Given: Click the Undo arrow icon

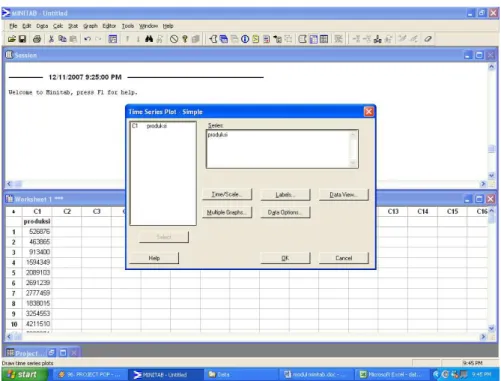Looking at the screenshot, I should (87, 39).
